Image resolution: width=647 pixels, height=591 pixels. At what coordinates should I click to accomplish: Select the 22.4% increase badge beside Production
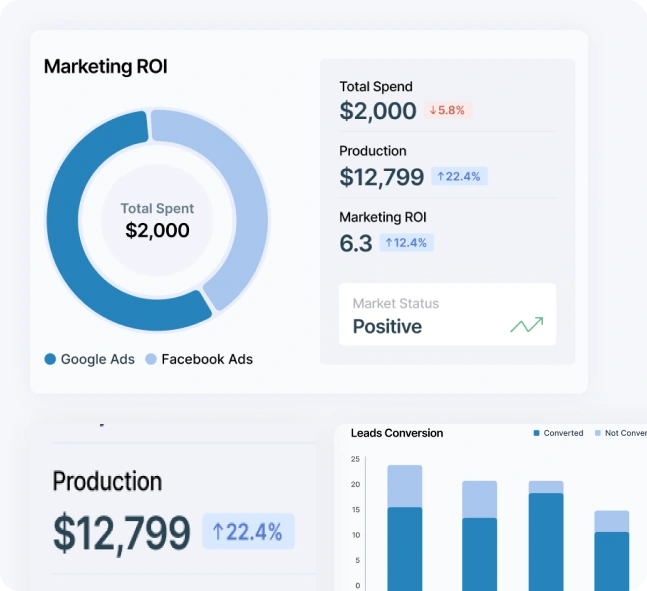[459, 176]
